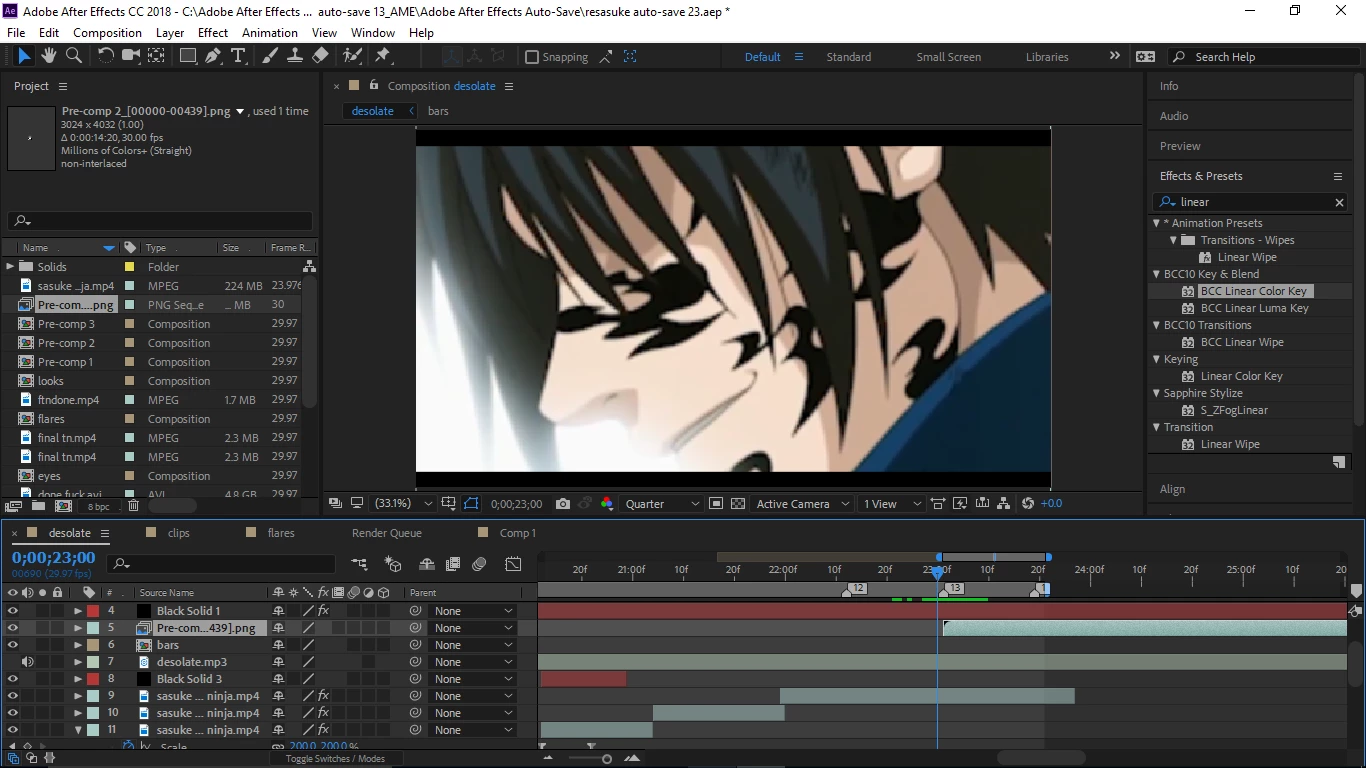The image size is (1366, 768).
Task: Open the Quarter resolution dropdown
Action: [660, 504]
